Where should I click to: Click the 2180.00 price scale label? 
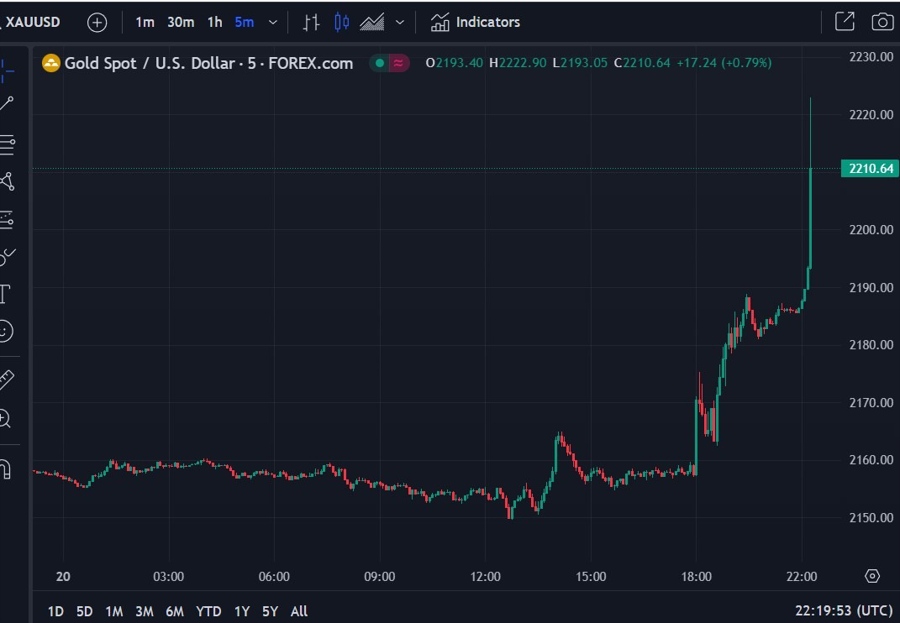pos(871,345)
